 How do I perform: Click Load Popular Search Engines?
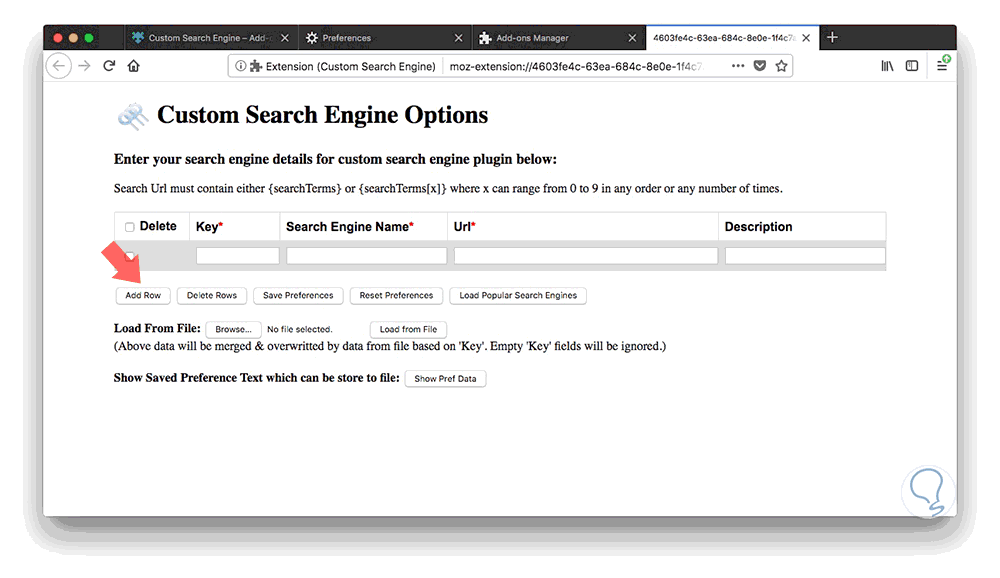[x=518, y=295]
